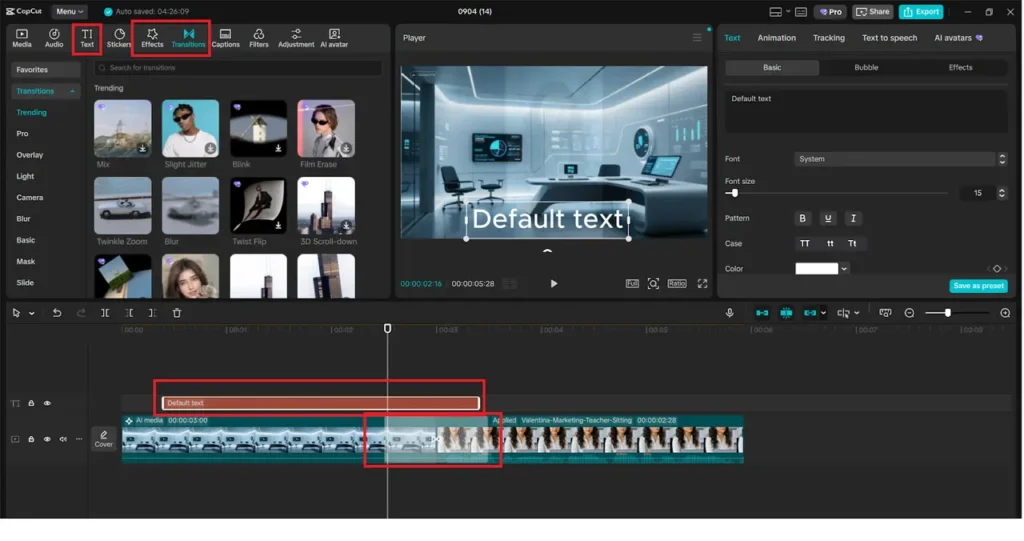This screenshot has height=541, width=1024.
Task: Open the Captions tool
Action: coord(225,38)
